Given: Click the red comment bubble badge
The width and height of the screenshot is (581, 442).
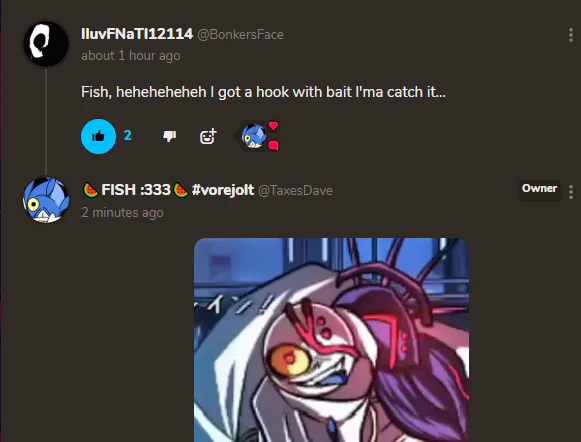Looking at the screenshot, I should pos(273,145).
